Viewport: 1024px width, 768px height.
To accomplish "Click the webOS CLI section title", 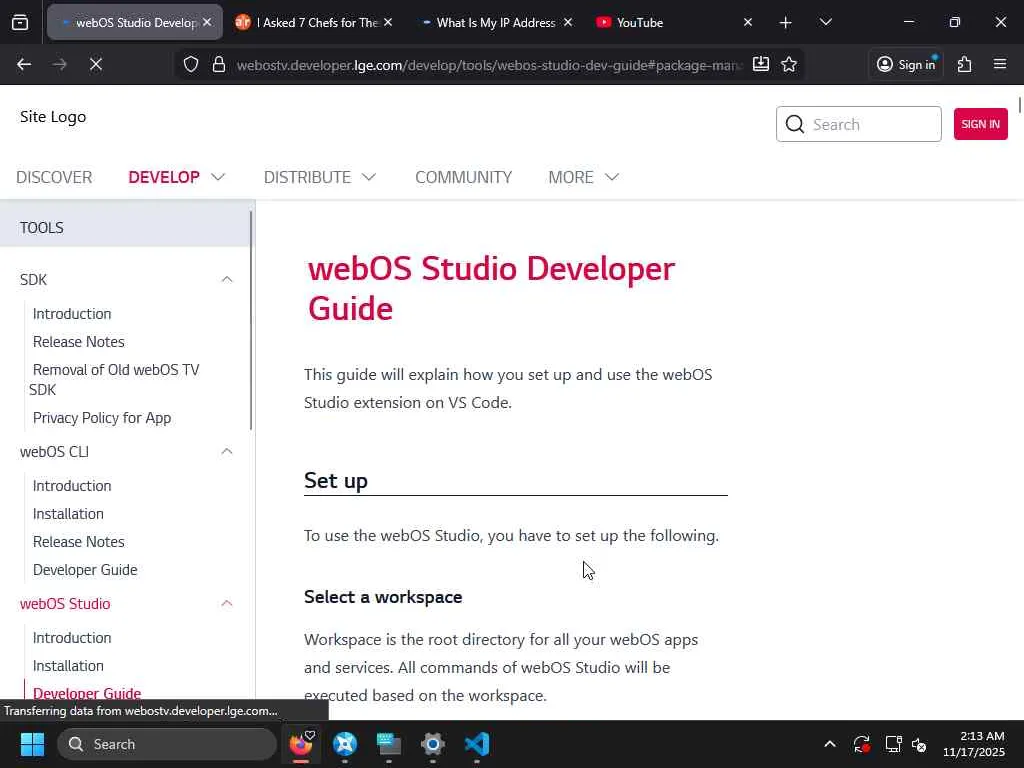I will 54,452.
